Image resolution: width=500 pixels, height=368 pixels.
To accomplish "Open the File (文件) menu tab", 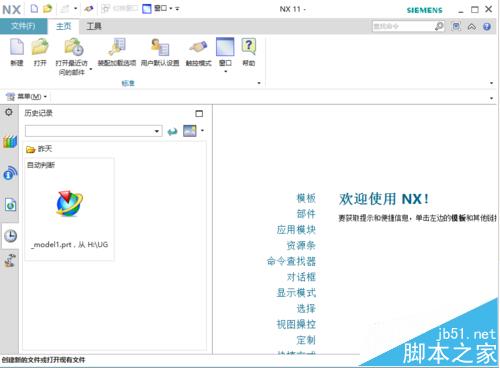I will click(23, 26).
